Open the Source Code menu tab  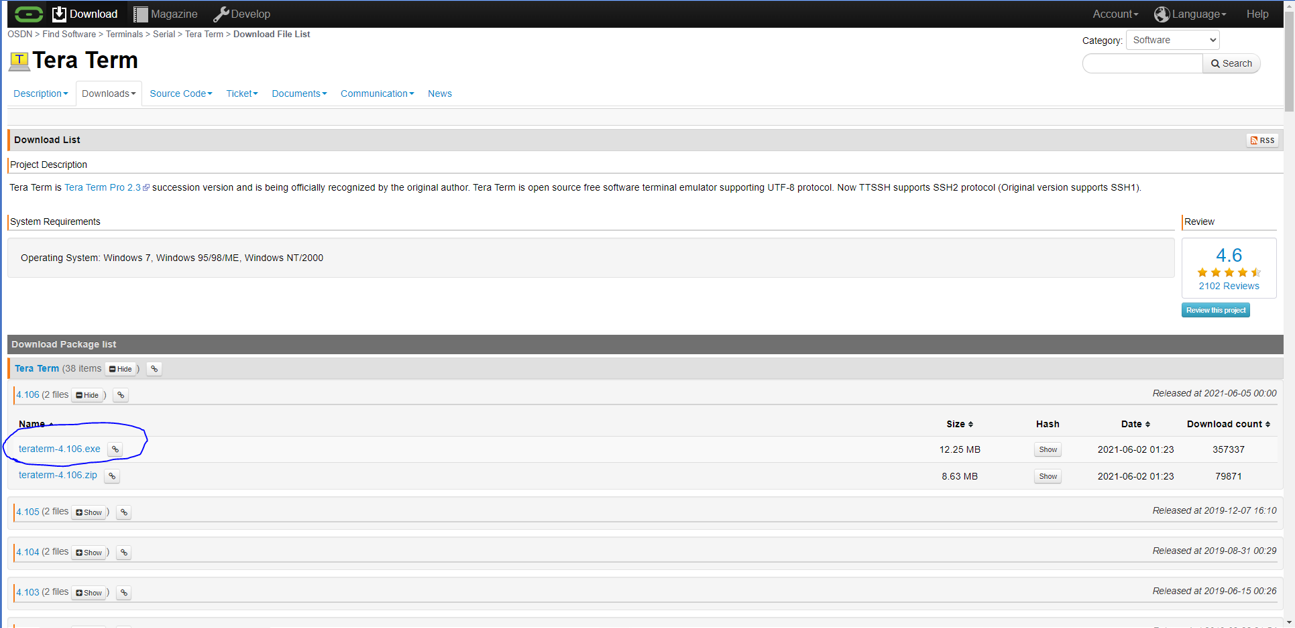tap(180, 94)
